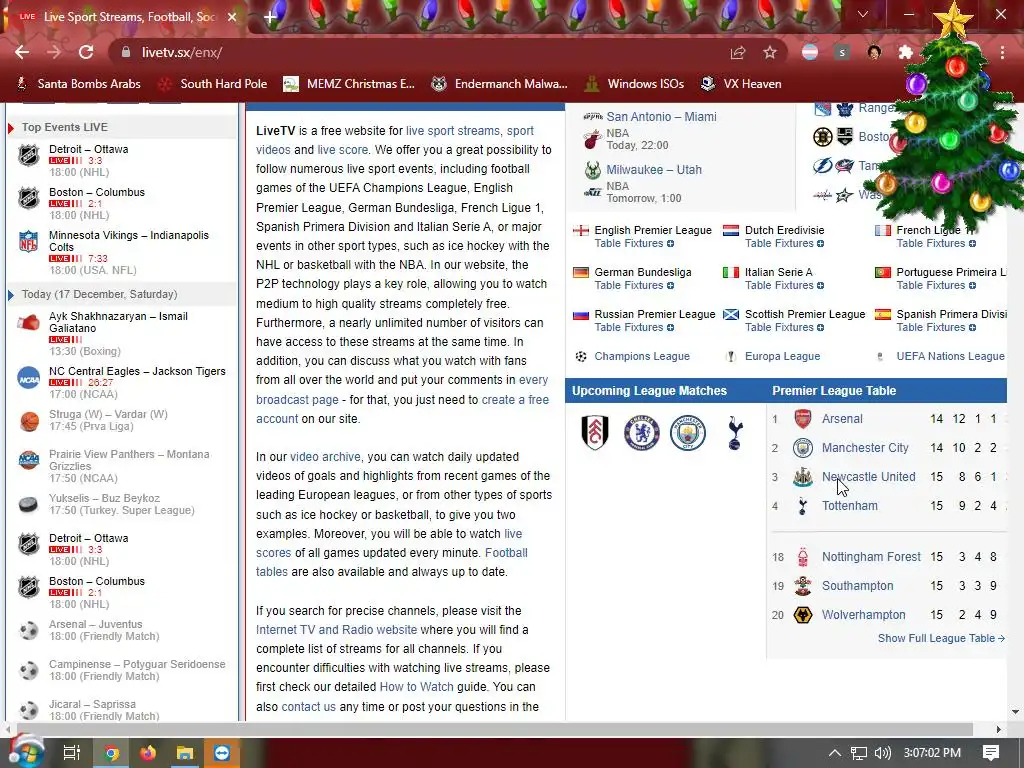Switch to Firefox in the taskbar
Image resolution: width=1024 pixels, height=768 pixels.
[148, 753]
